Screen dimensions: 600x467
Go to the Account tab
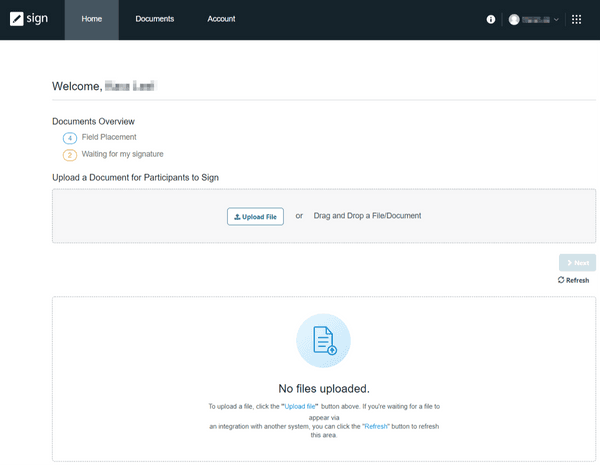pos(221,19)
